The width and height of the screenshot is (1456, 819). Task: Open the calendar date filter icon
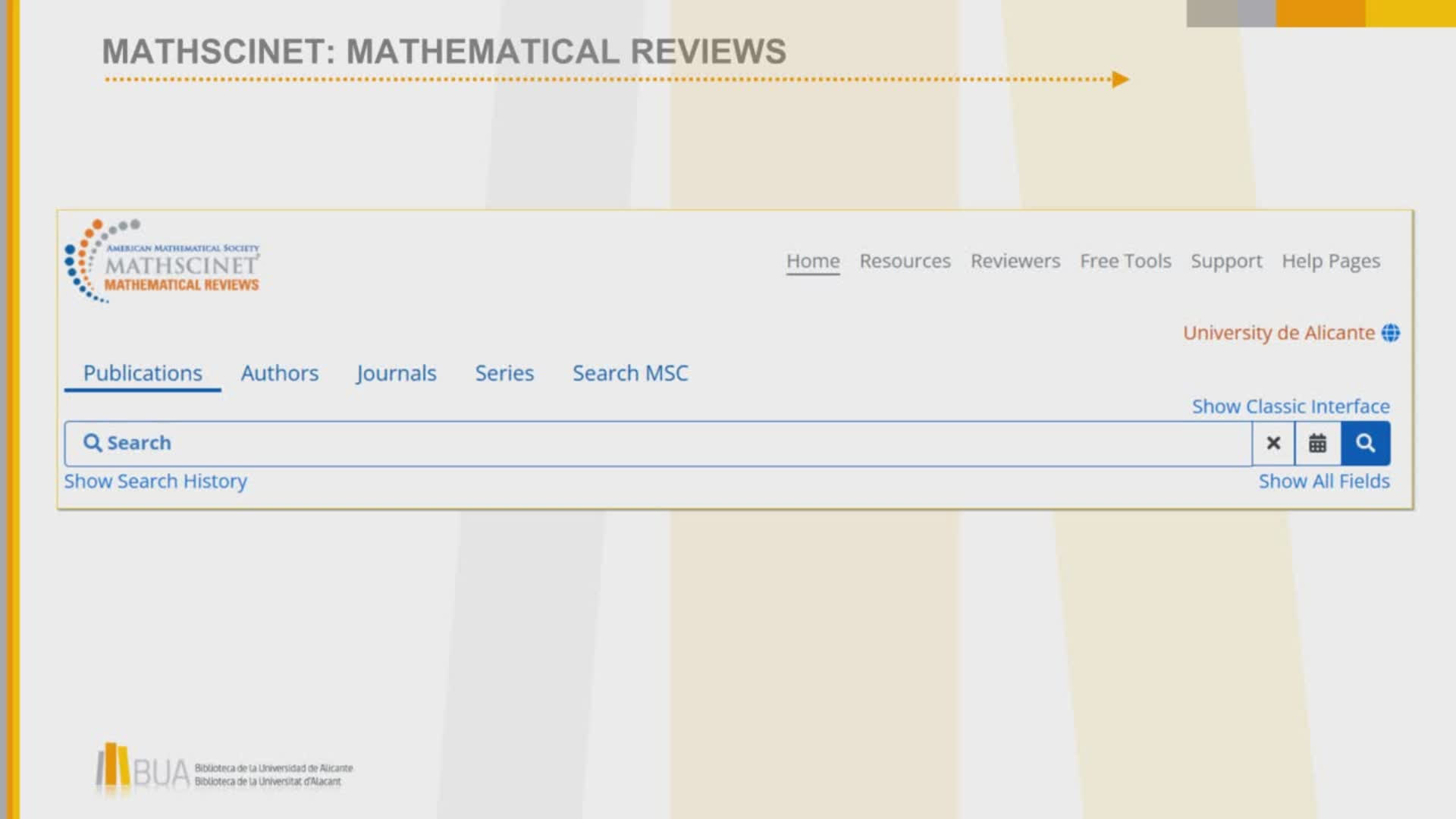point(1318,444)
